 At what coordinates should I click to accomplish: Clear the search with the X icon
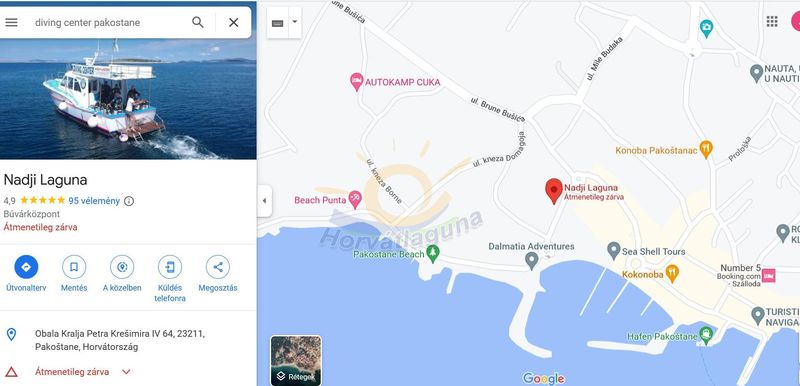(234, 22)
